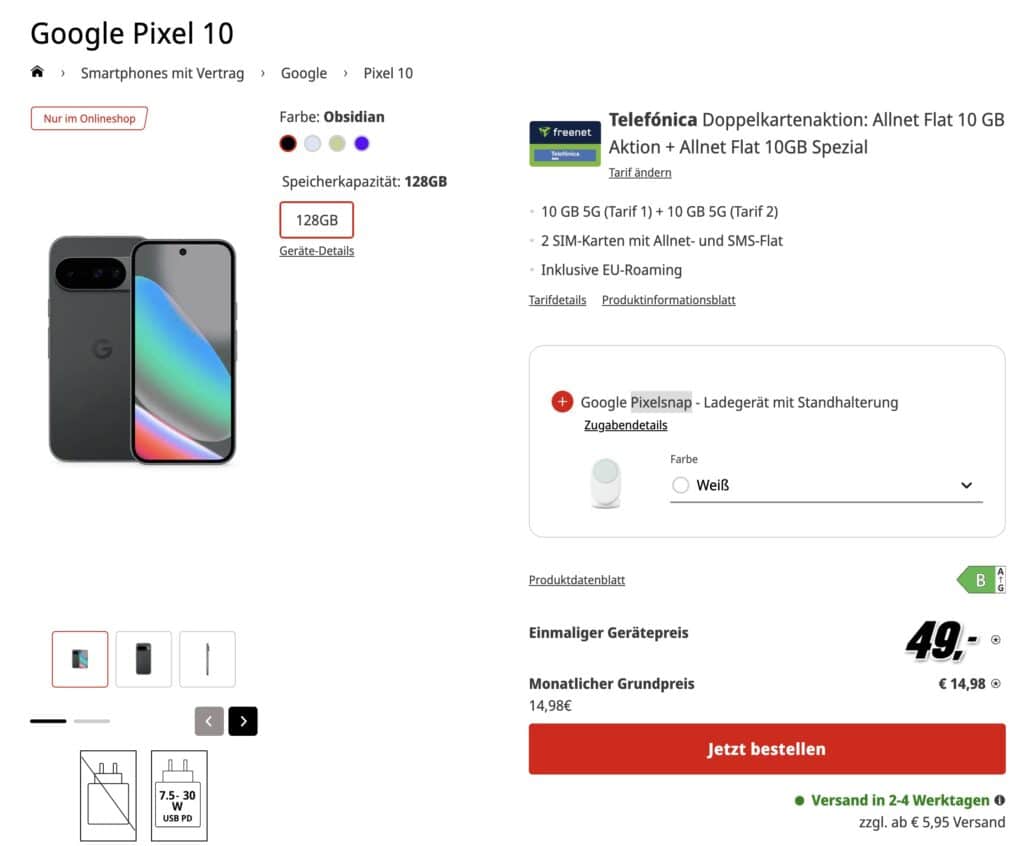The width and height of the screenshot is (1024, 846).
Task: Click the info icon beside monthly price
Action: tap(995, 684)
